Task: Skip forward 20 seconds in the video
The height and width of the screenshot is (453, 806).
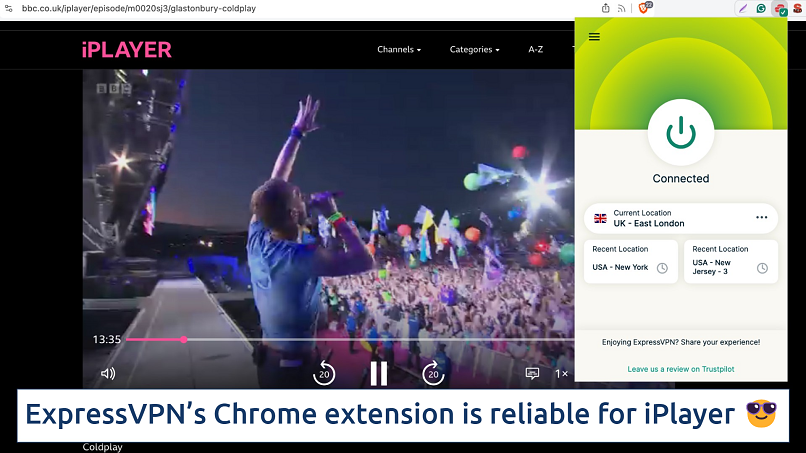Action: coord(433,373)
